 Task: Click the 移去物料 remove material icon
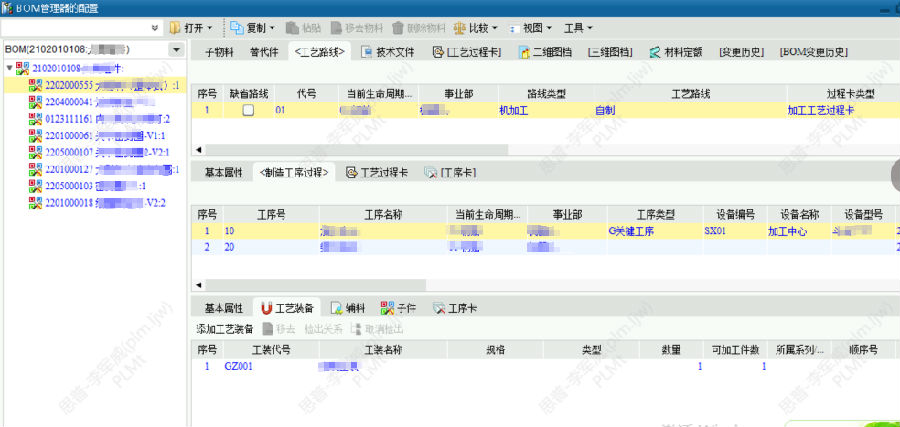click(336, 28)
